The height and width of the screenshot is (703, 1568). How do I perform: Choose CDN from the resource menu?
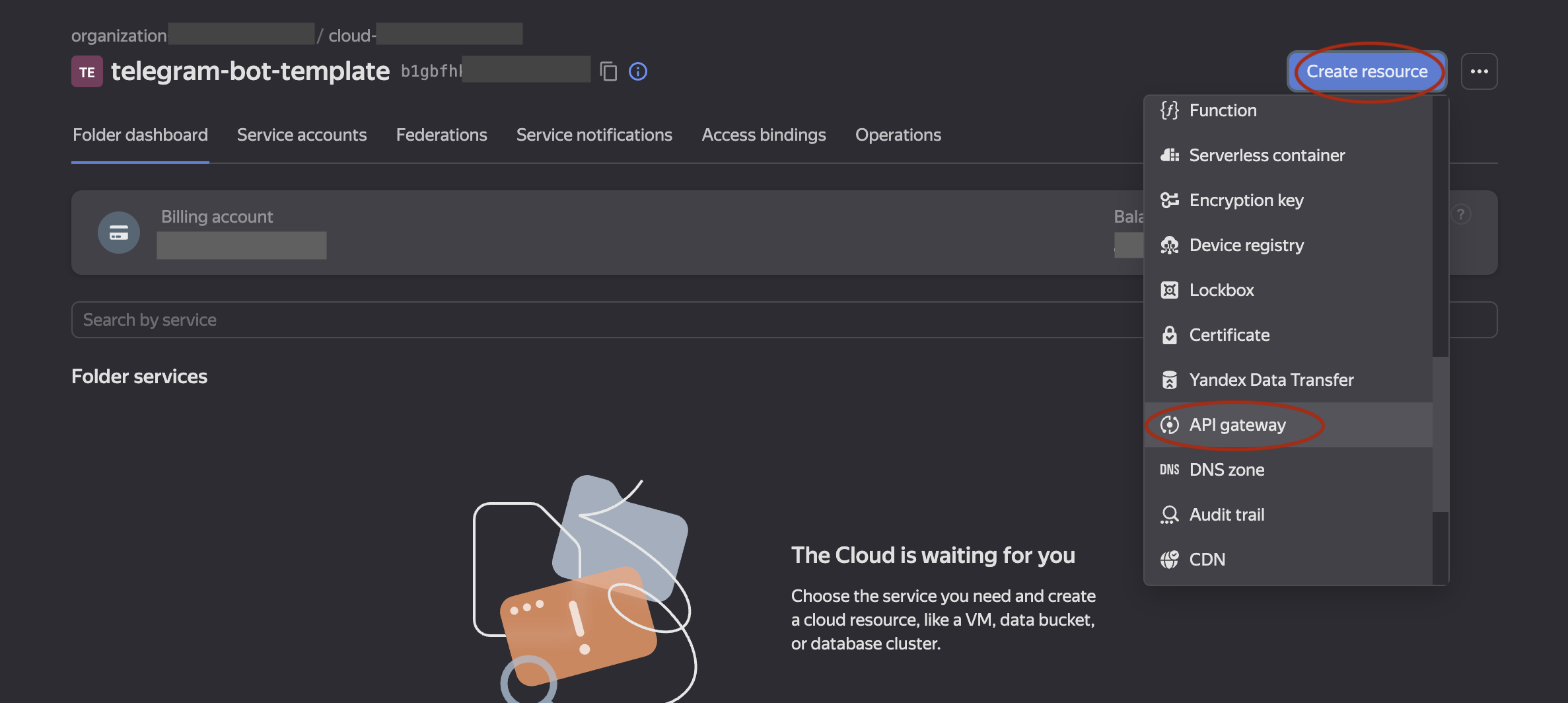1288,560
